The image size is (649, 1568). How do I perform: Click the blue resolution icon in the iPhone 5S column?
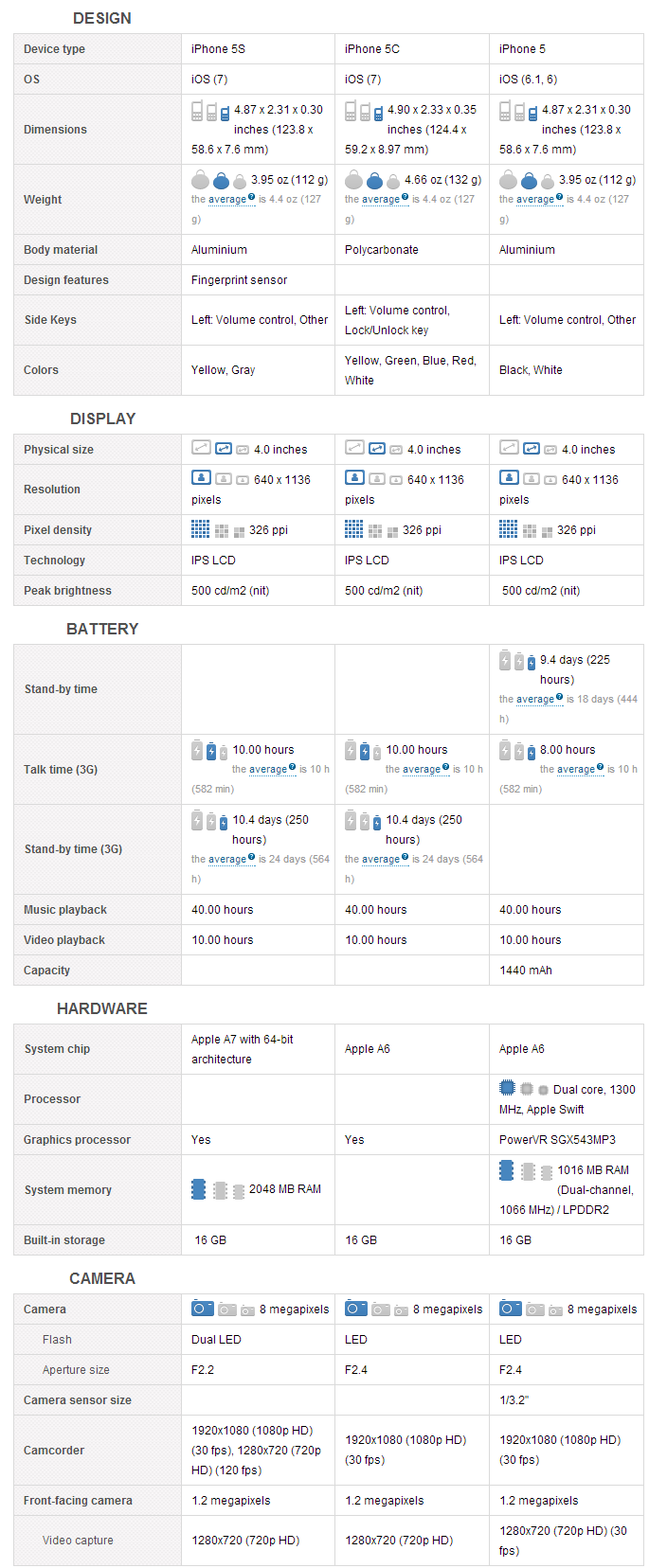(200, 477)
